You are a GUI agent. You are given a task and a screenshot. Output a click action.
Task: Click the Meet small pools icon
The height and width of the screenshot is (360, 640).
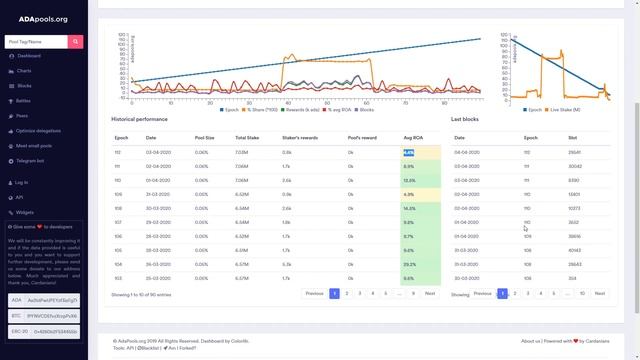[x=11, y=146]
